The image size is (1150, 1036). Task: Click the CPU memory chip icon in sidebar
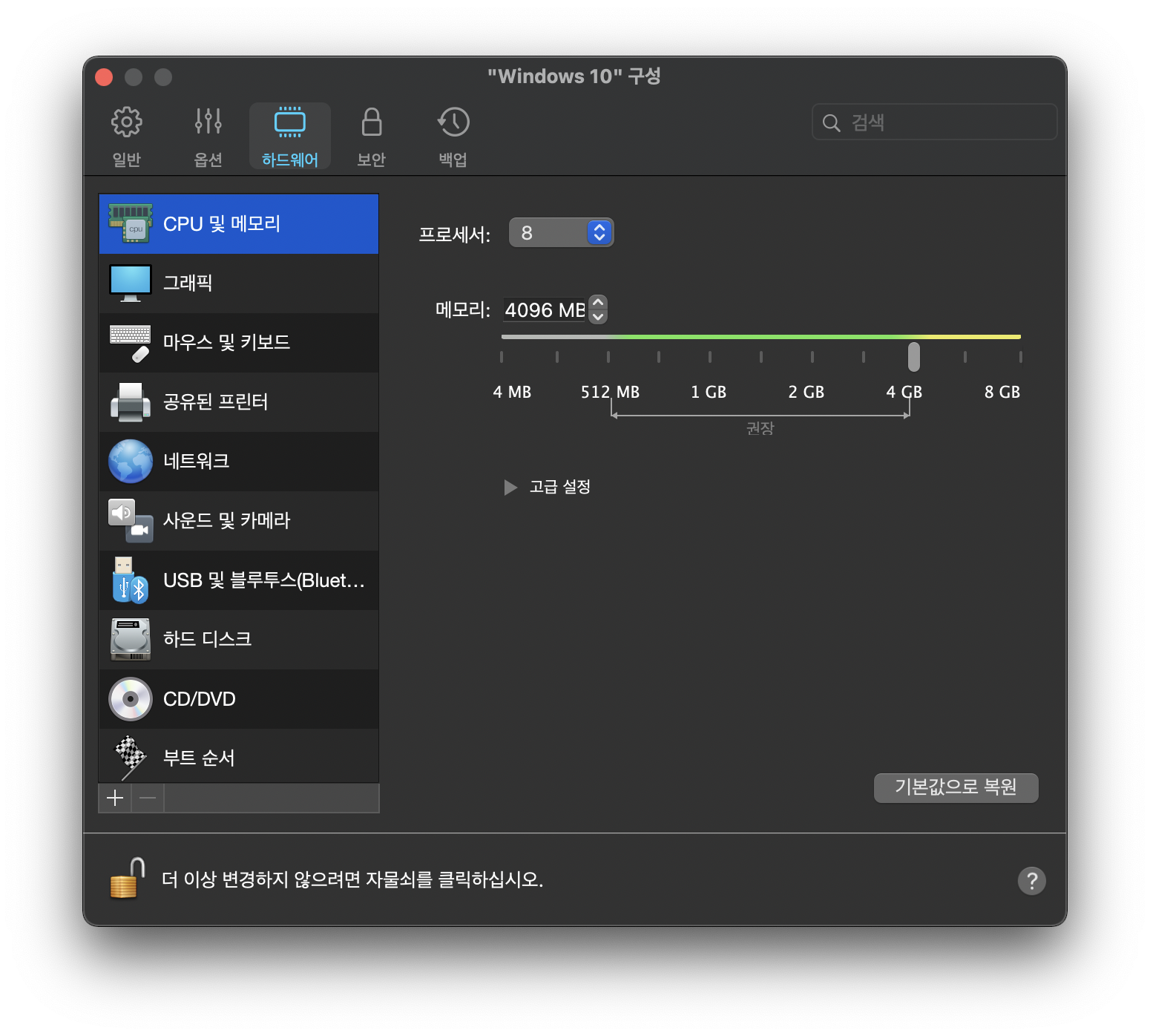point(131,223)
